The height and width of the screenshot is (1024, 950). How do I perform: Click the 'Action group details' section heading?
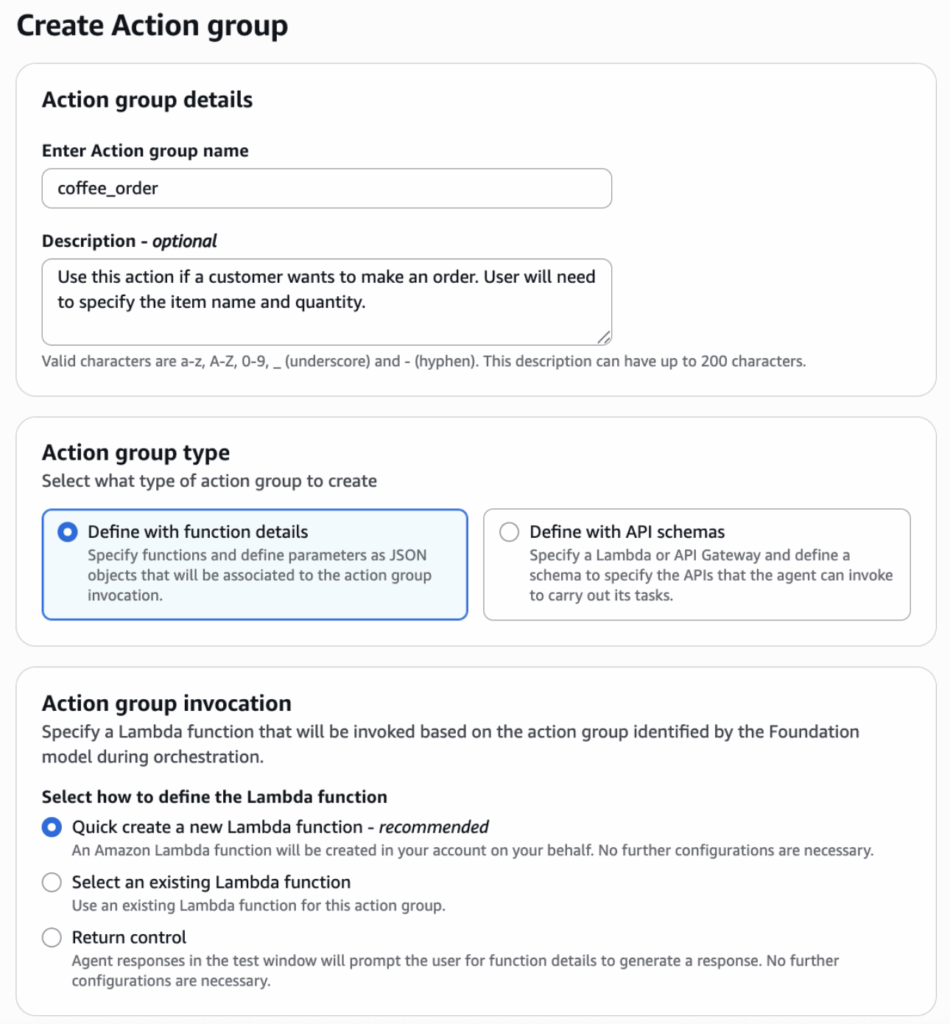[x=147, y=100]
